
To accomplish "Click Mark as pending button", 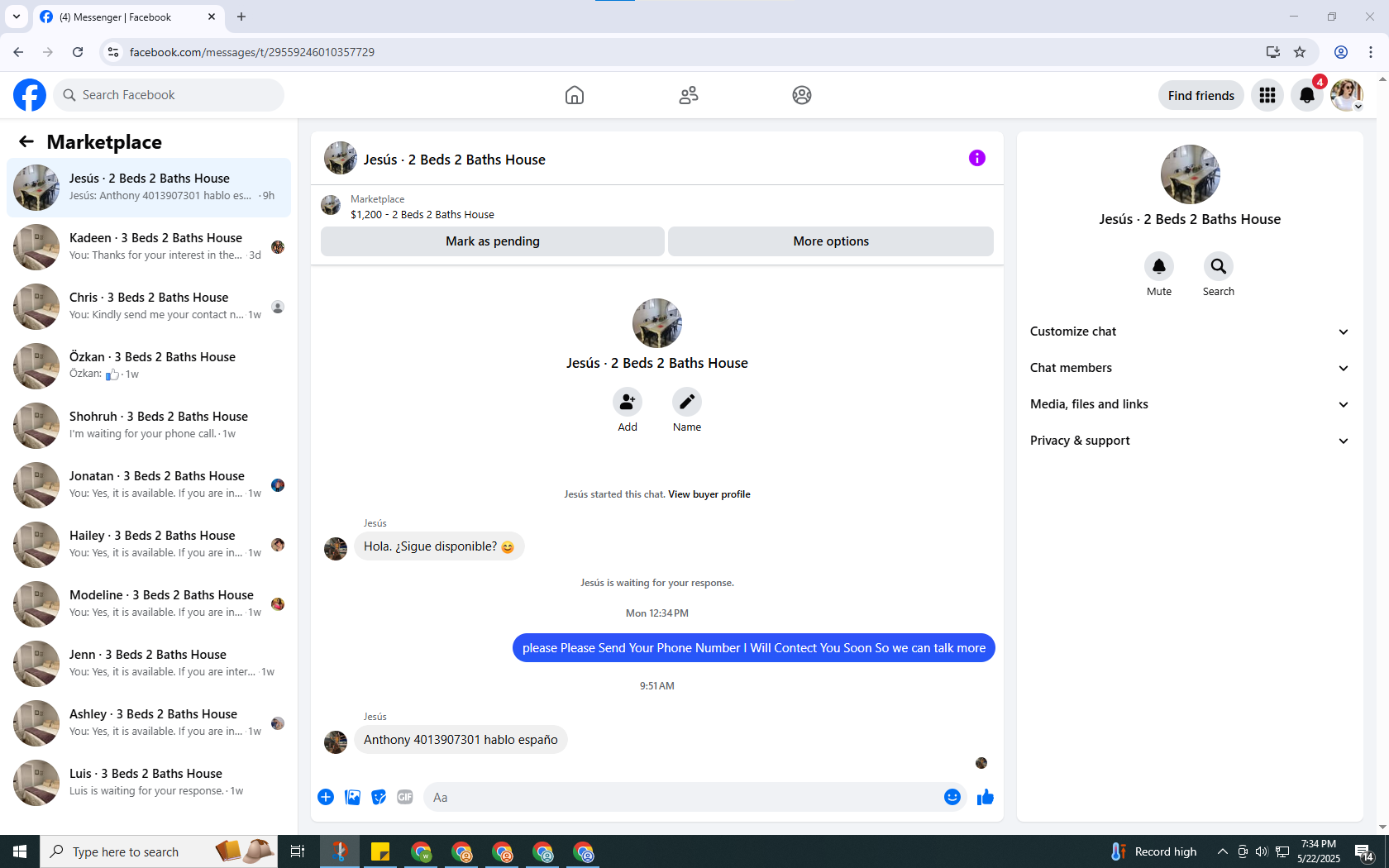I will point(493,241).
